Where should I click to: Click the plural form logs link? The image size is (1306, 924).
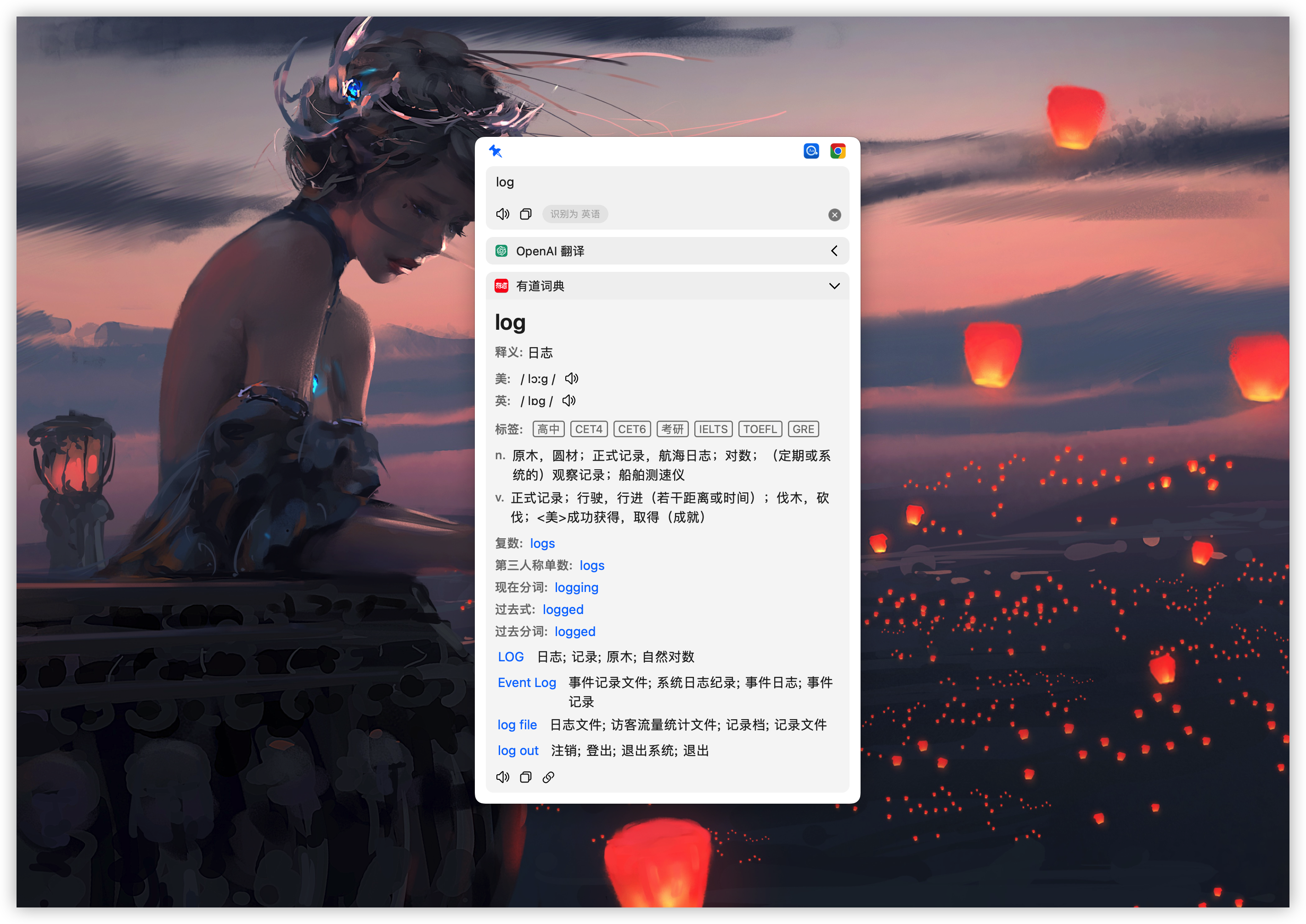[542, 543]
